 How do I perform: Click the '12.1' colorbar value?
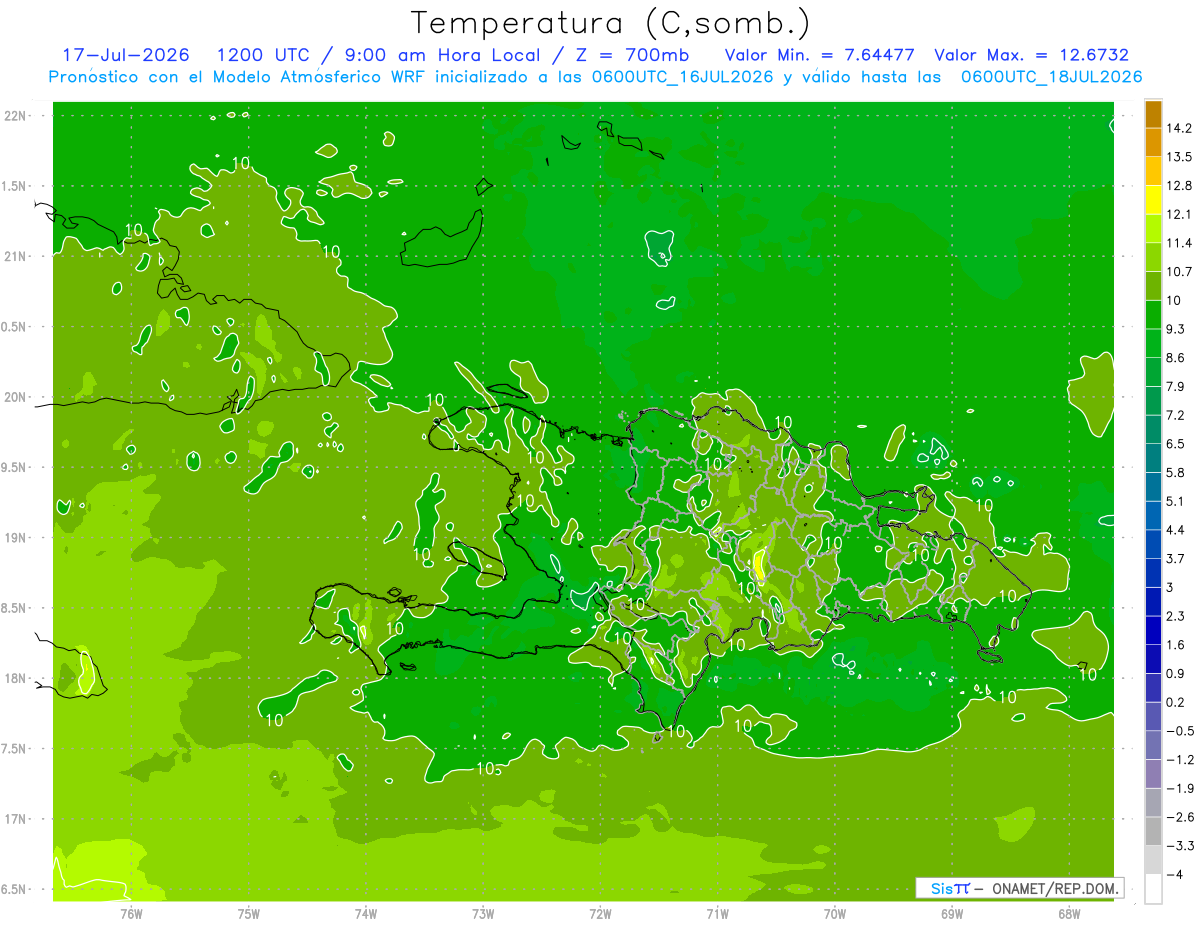tap(1181, 214)
